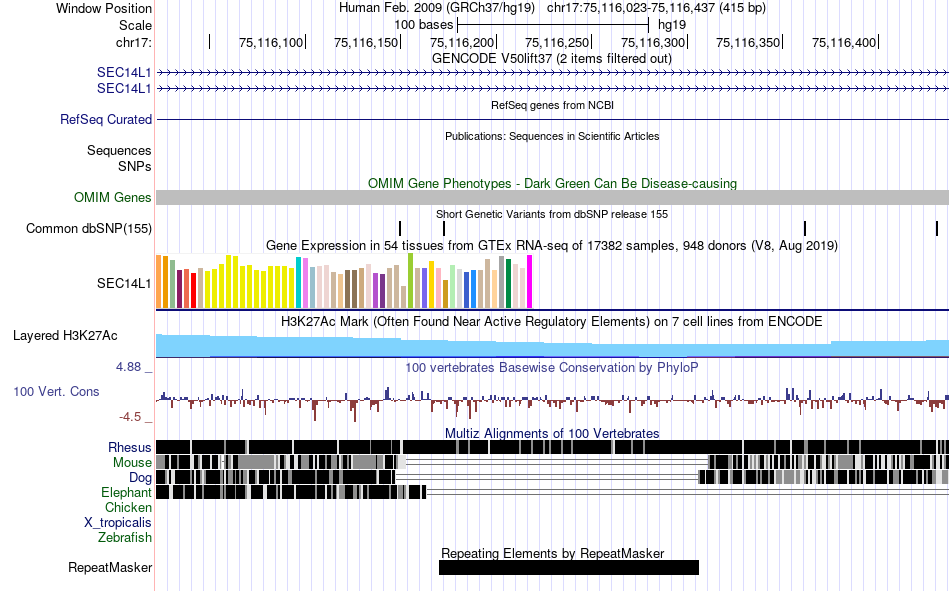Click the Zebrafish alignment label
The image size is (950, 591).
[125, 538]
